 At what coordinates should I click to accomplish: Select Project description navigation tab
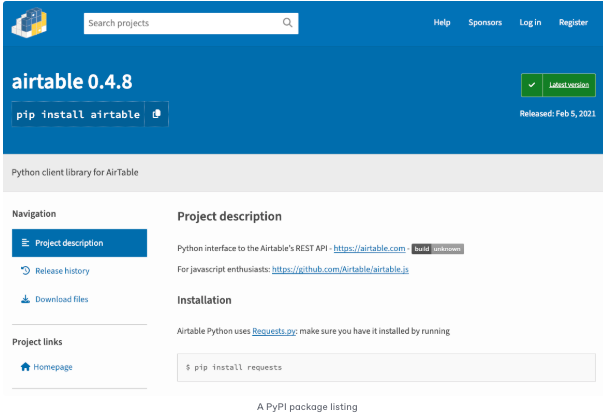point(79,243)
